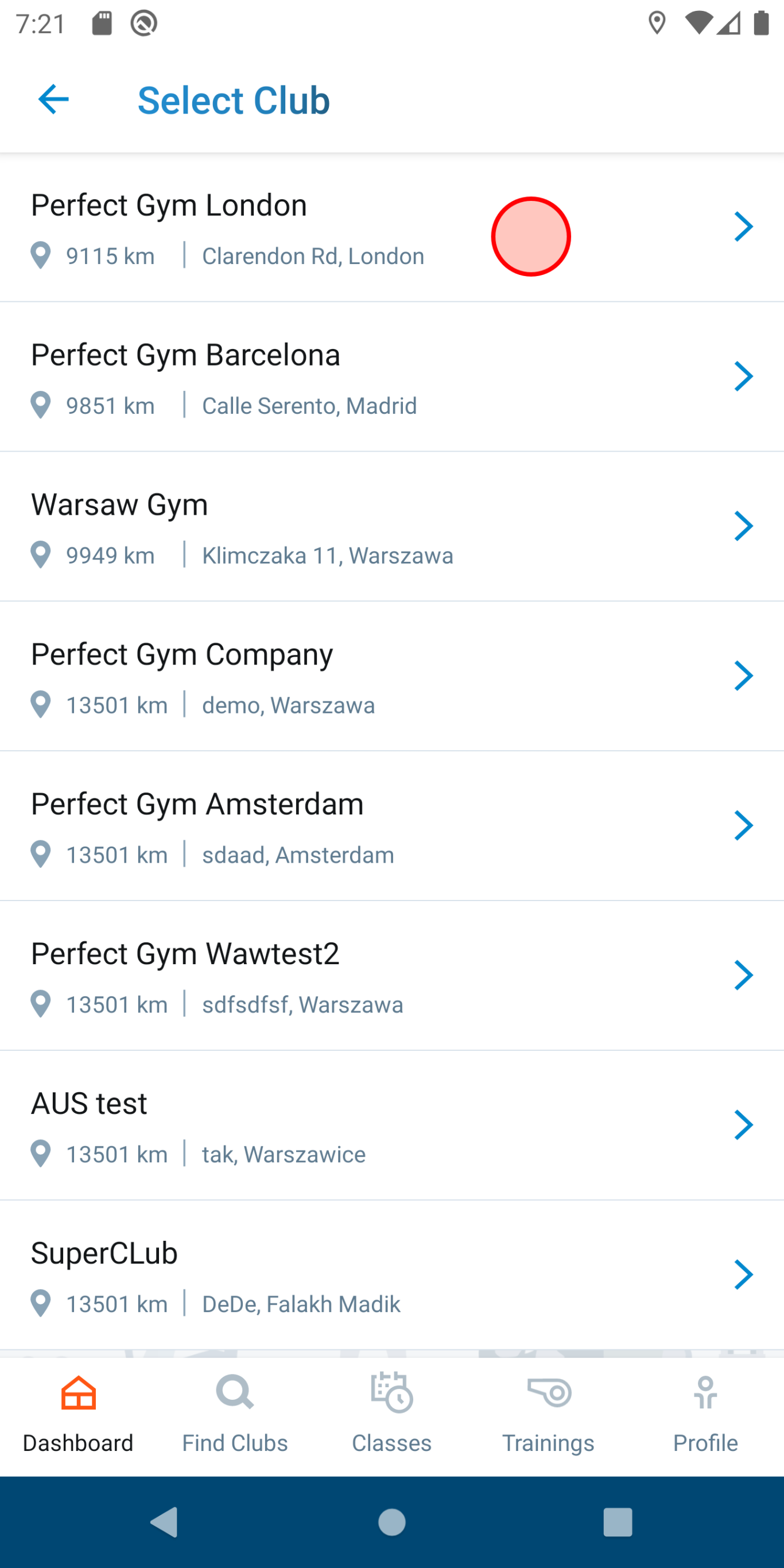Choose the SuperCLub entry
Viewport: 784px width, 1568px height.
point(365,1275)
